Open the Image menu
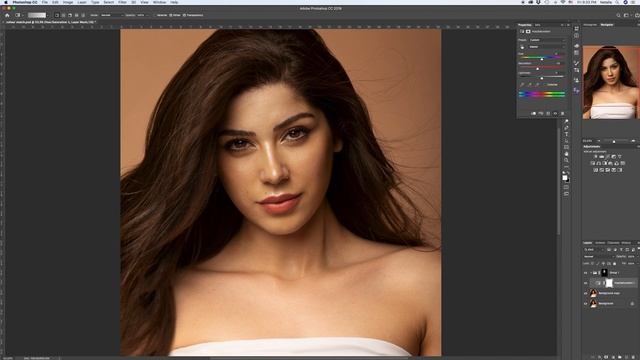This screenshot has height=360, width=640. tap(68, 2)
